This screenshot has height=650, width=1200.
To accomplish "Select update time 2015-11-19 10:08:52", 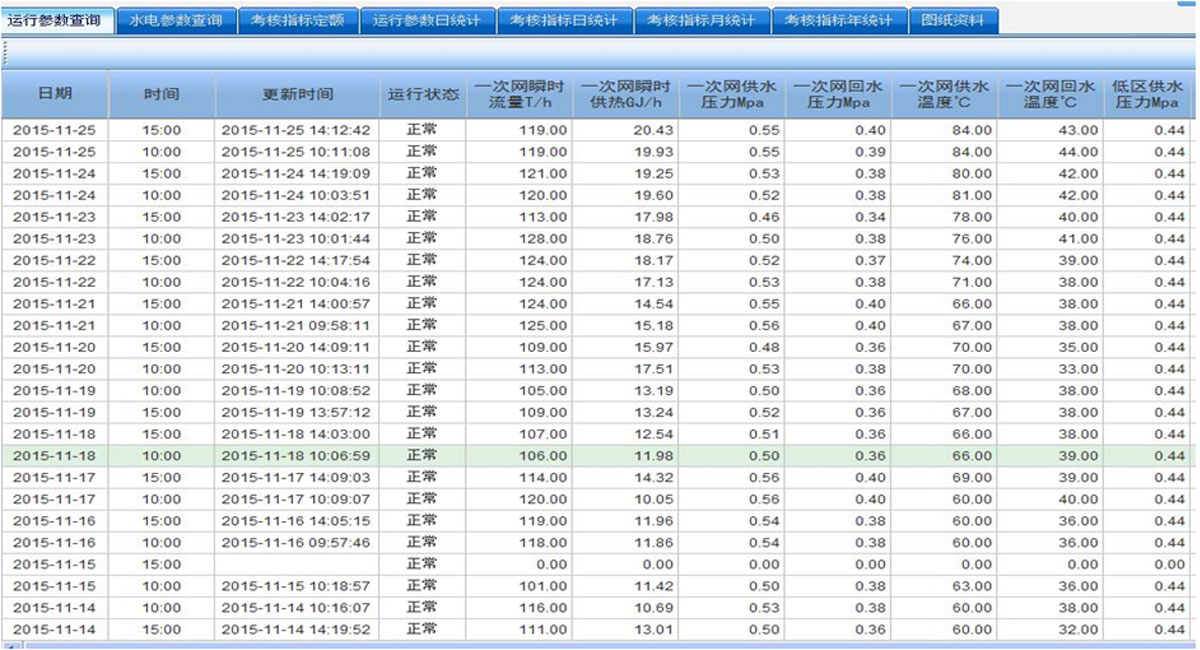I will [x=296, y=391].
